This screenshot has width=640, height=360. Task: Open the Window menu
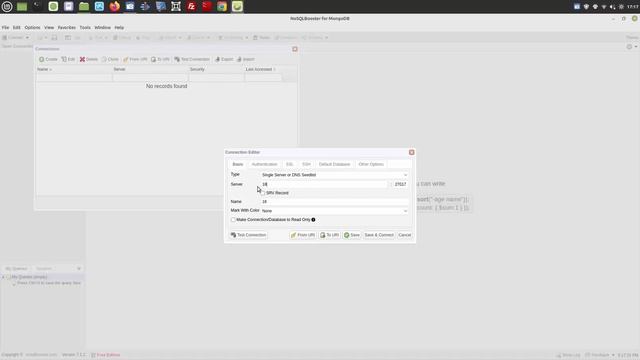coord(102,27)
